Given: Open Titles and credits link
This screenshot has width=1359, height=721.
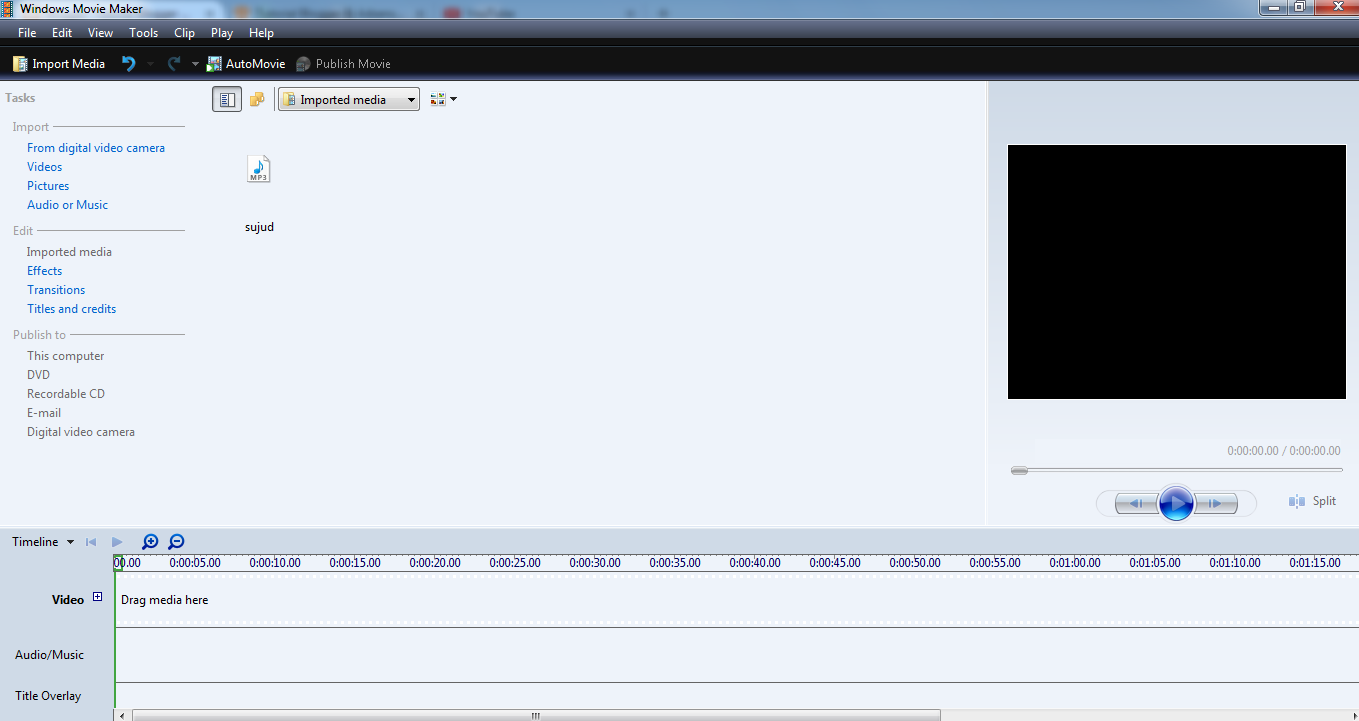Looking at the screenshot, I should point(71,309).
